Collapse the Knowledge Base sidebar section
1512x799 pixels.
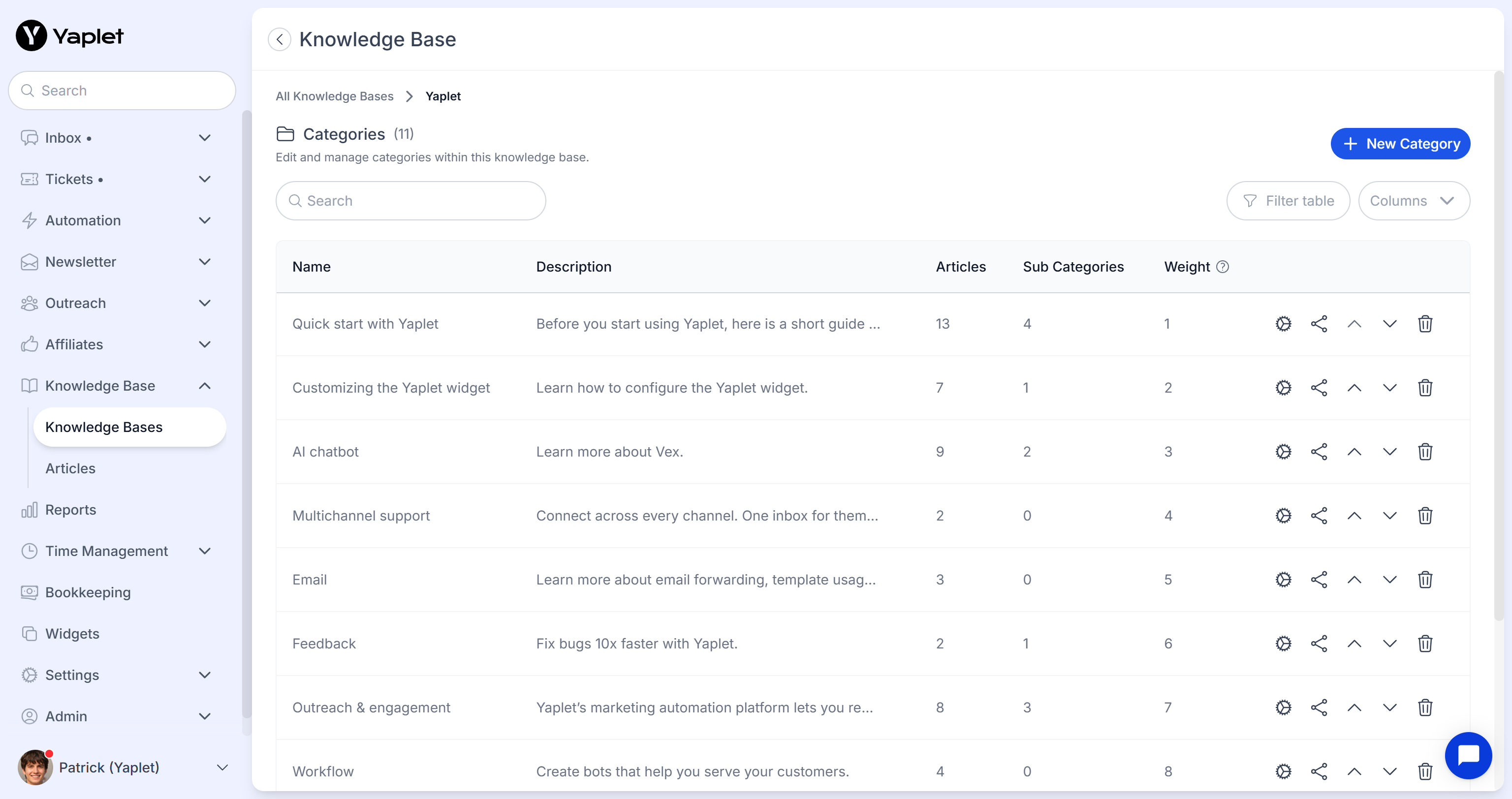pyautogui.click(x=204, y=386)
